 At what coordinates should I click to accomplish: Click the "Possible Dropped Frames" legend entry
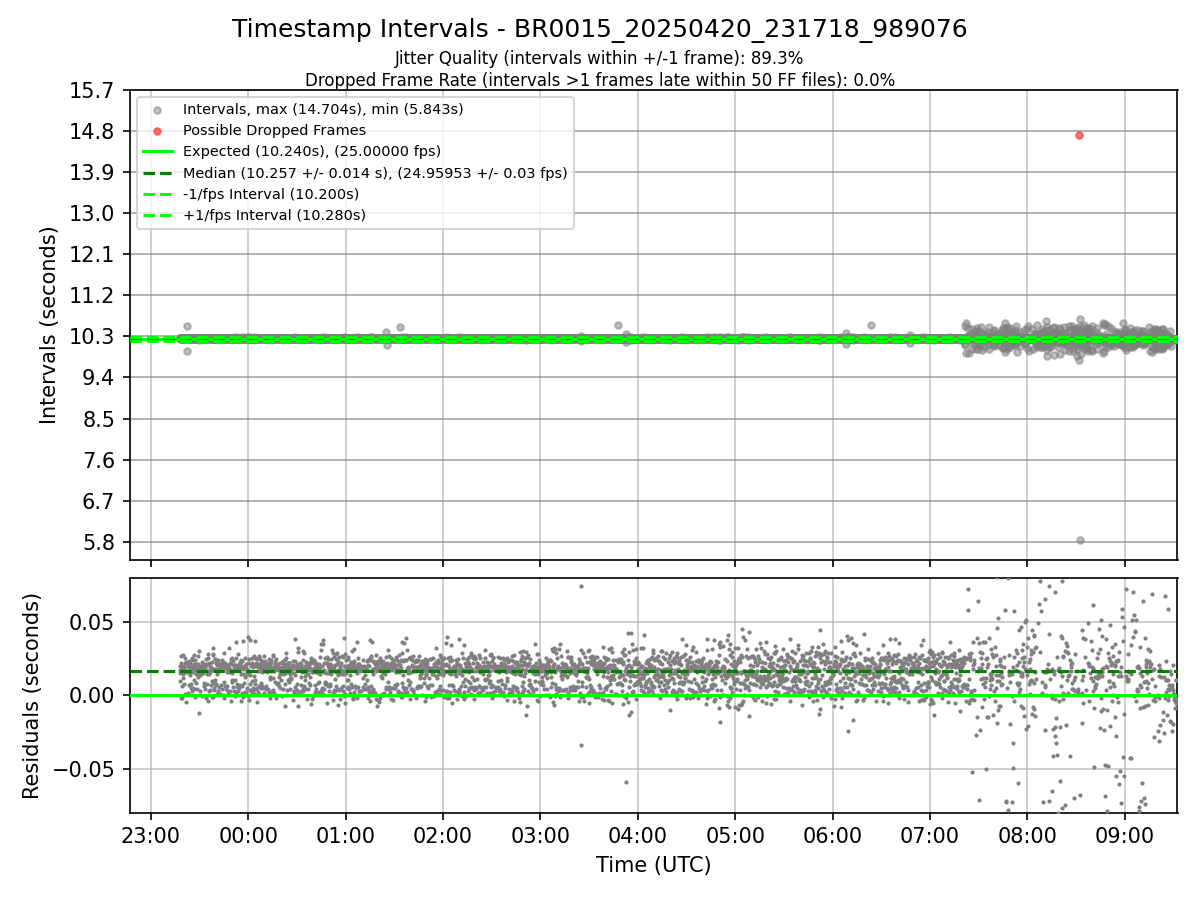[274, 130]
